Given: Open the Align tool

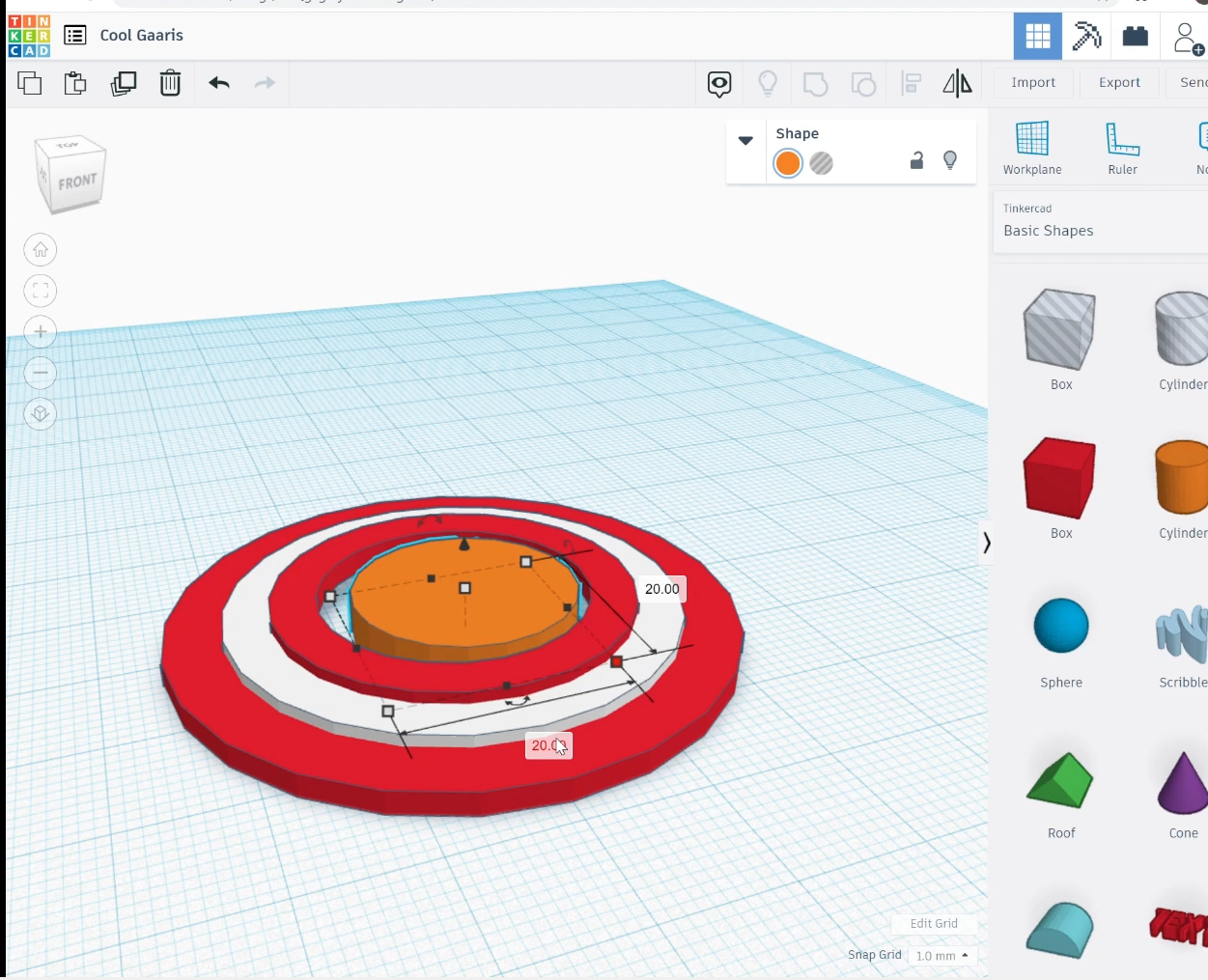Looking at the screenshot, I should [911, 84].
